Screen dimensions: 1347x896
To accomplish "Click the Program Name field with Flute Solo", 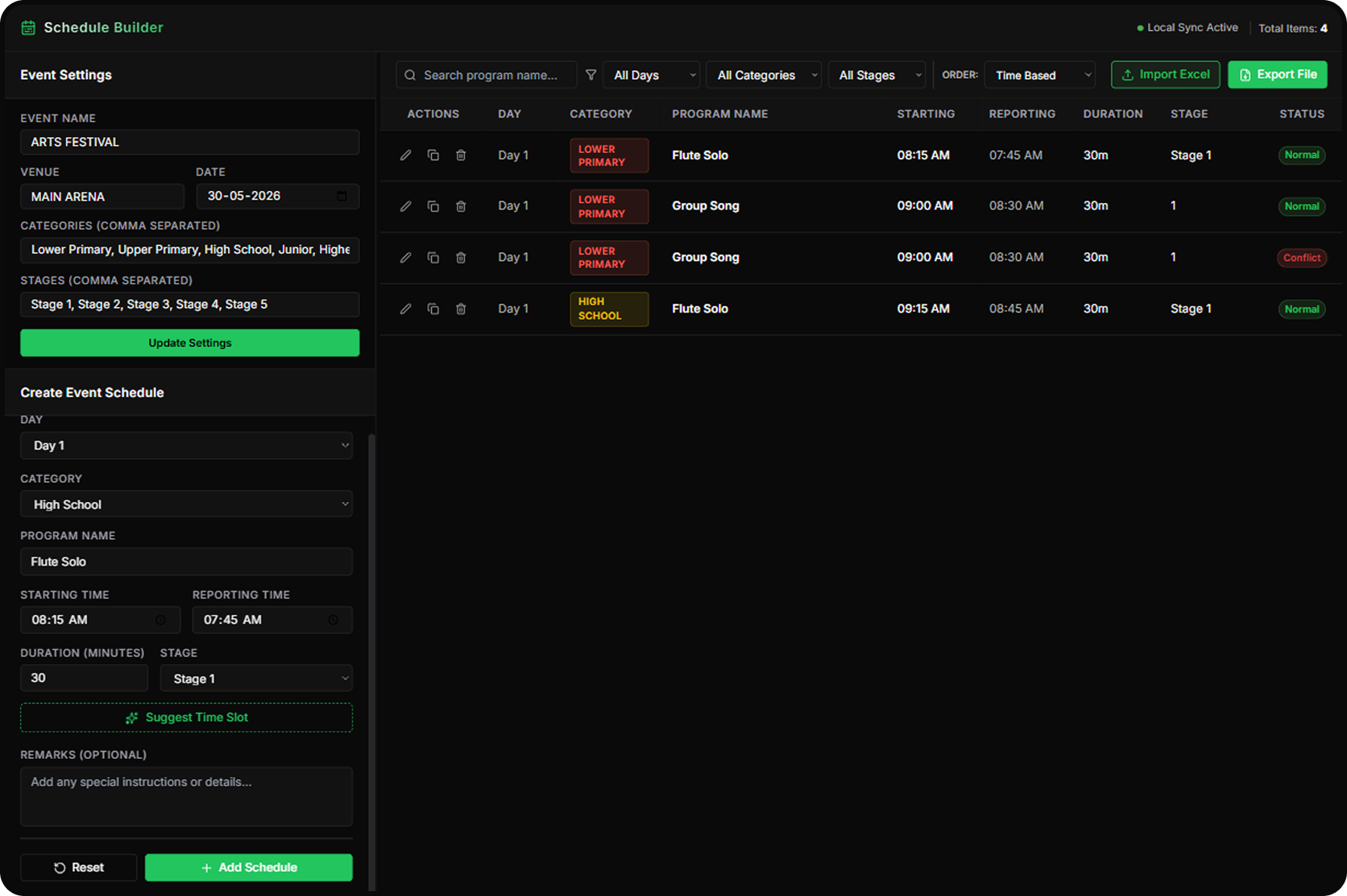I will pyautogui.click(x=186, y=562).
